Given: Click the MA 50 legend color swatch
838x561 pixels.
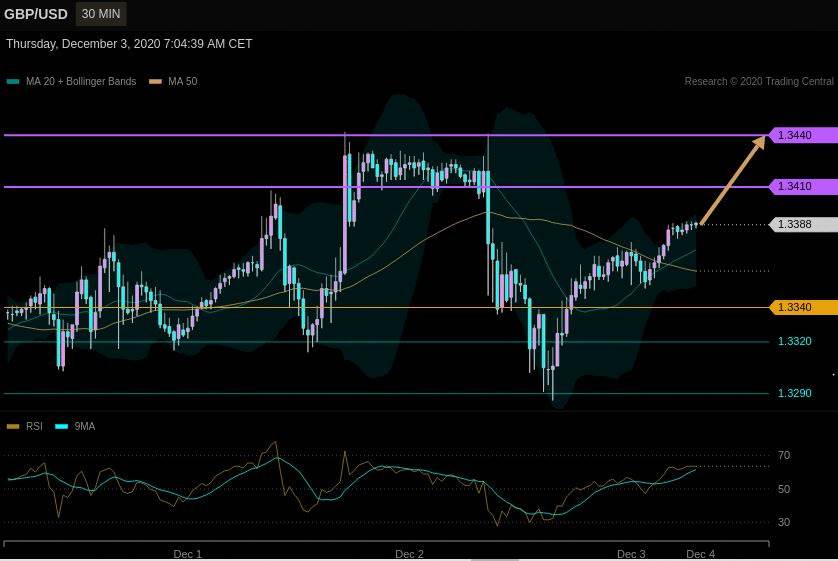Looking at the screenshot, I should (156, 82).
